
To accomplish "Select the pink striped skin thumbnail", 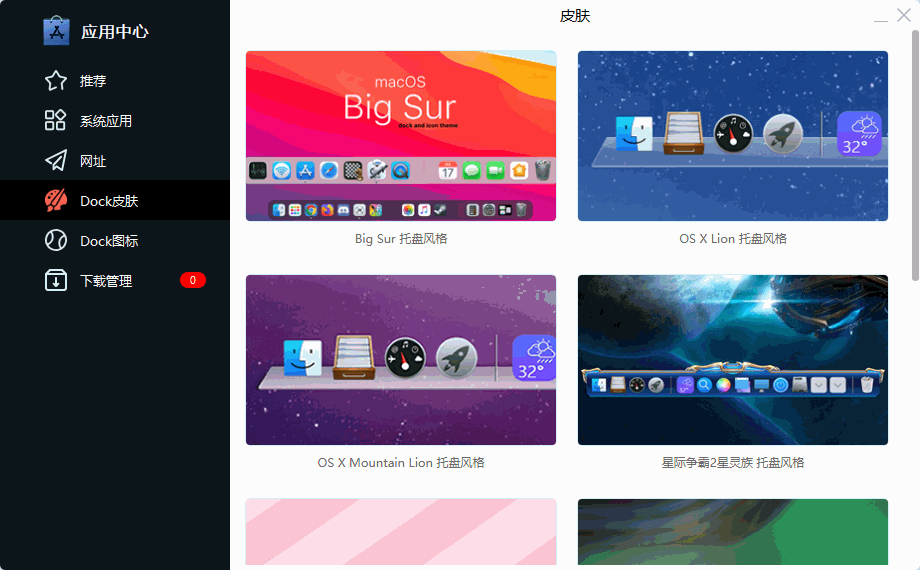I will [x=401, y=532].
